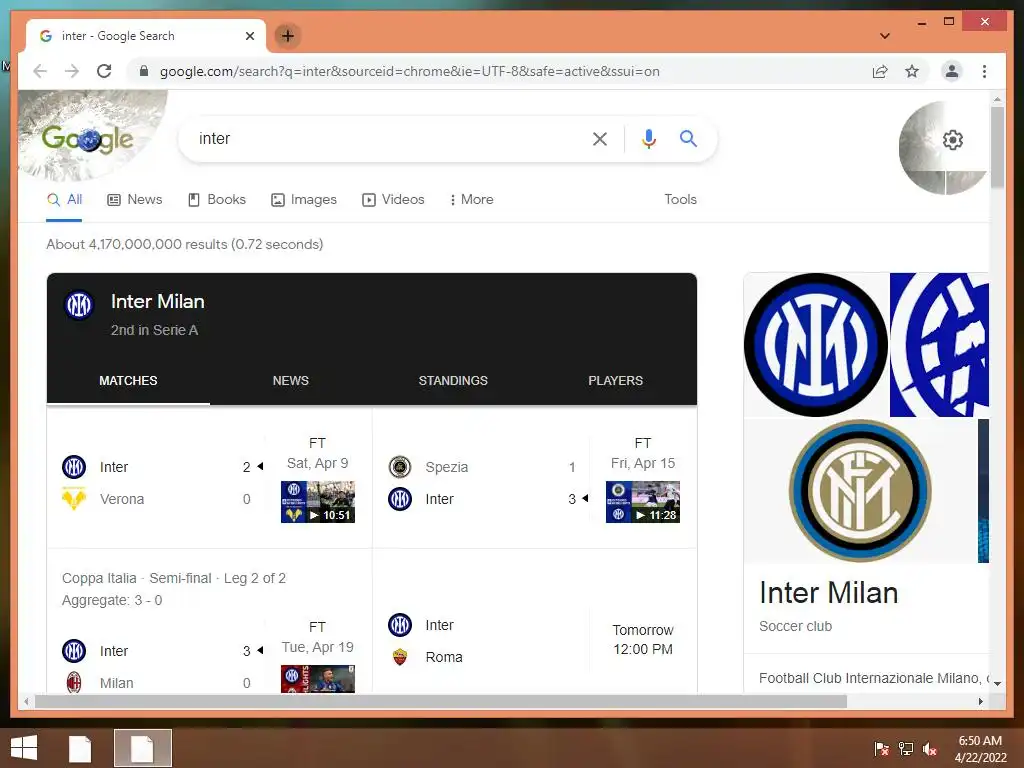
Task: Click the blue search magnifier button
Action: (688, 138)
